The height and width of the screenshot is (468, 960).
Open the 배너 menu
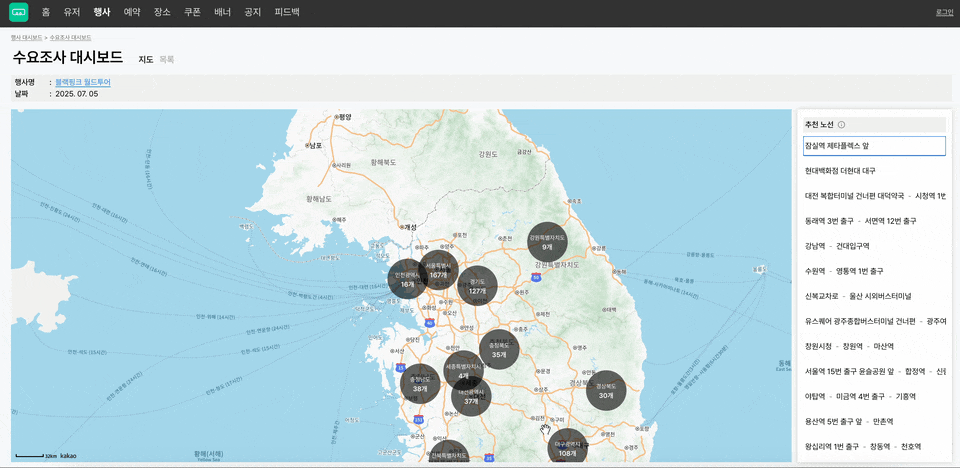click(223, 12)
